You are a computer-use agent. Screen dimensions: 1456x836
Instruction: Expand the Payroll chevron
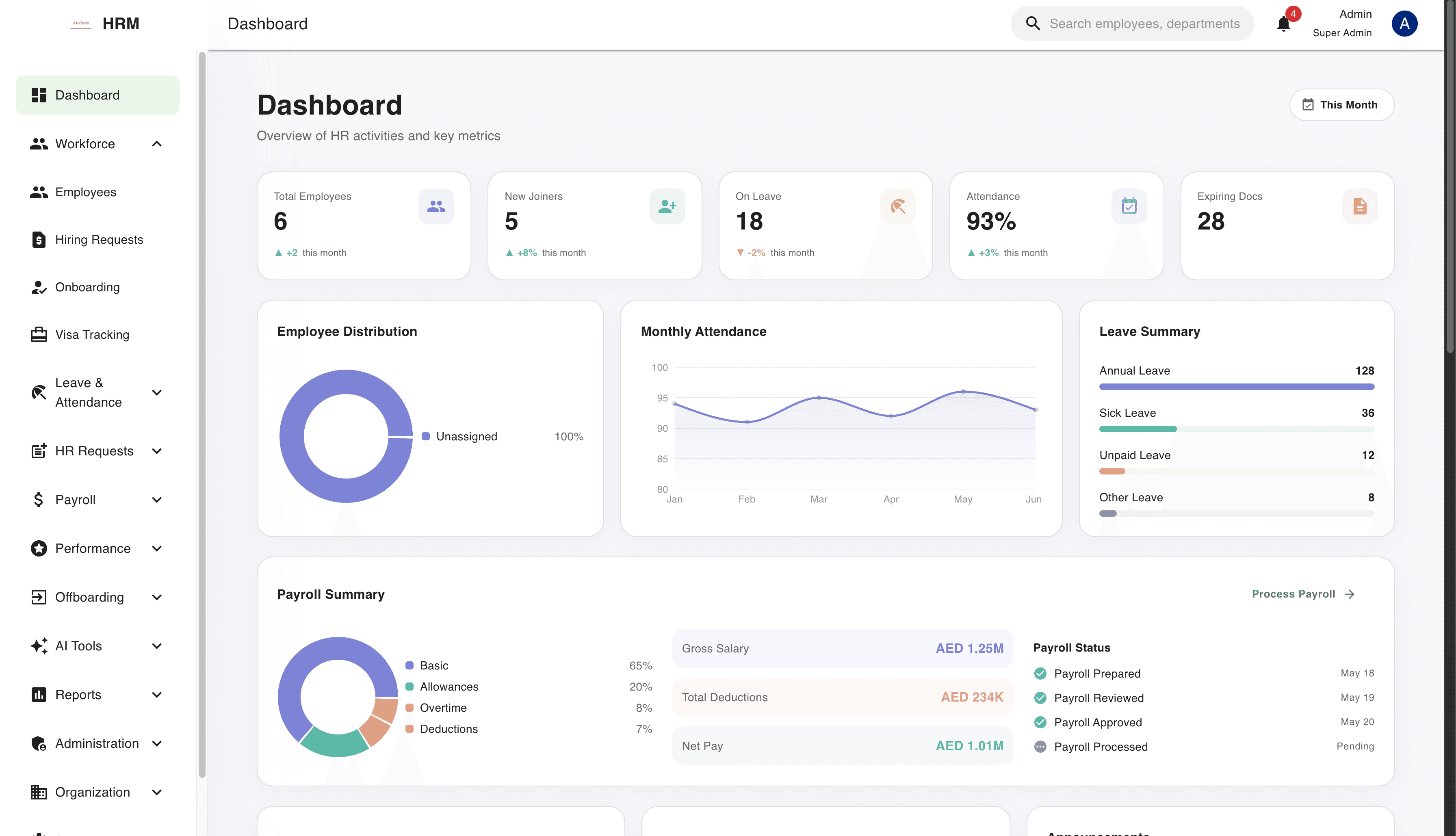click(157, 500)
